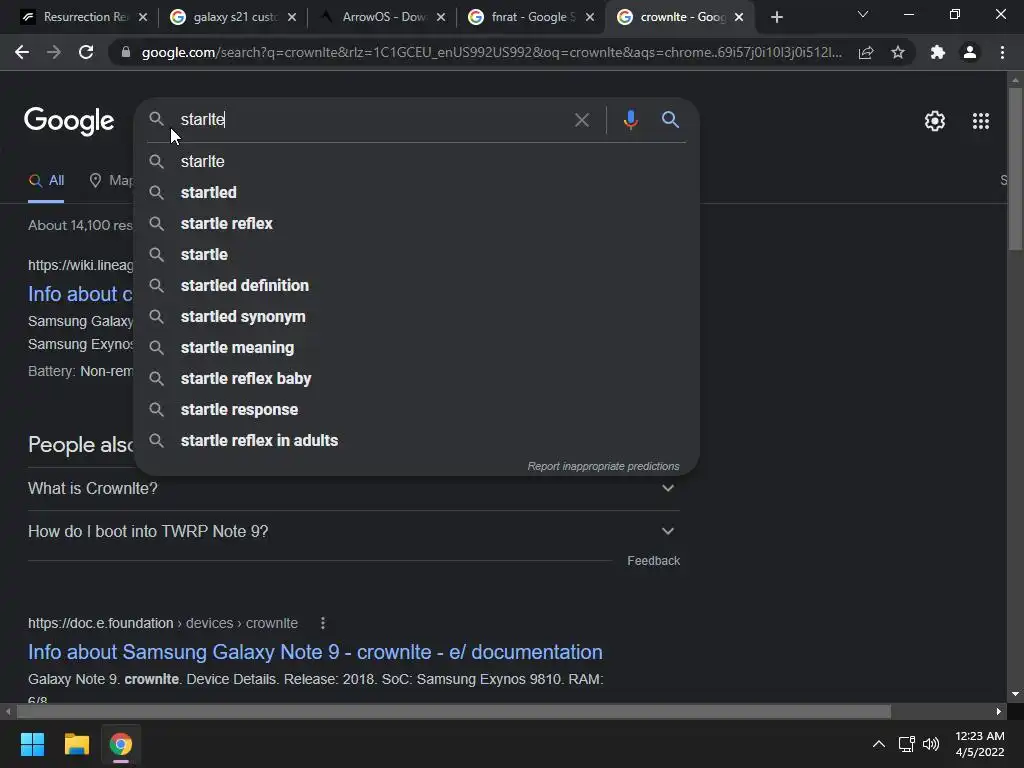Choose suggestion 'starlte'
The image size is (1024, 768).
[417, 161]
